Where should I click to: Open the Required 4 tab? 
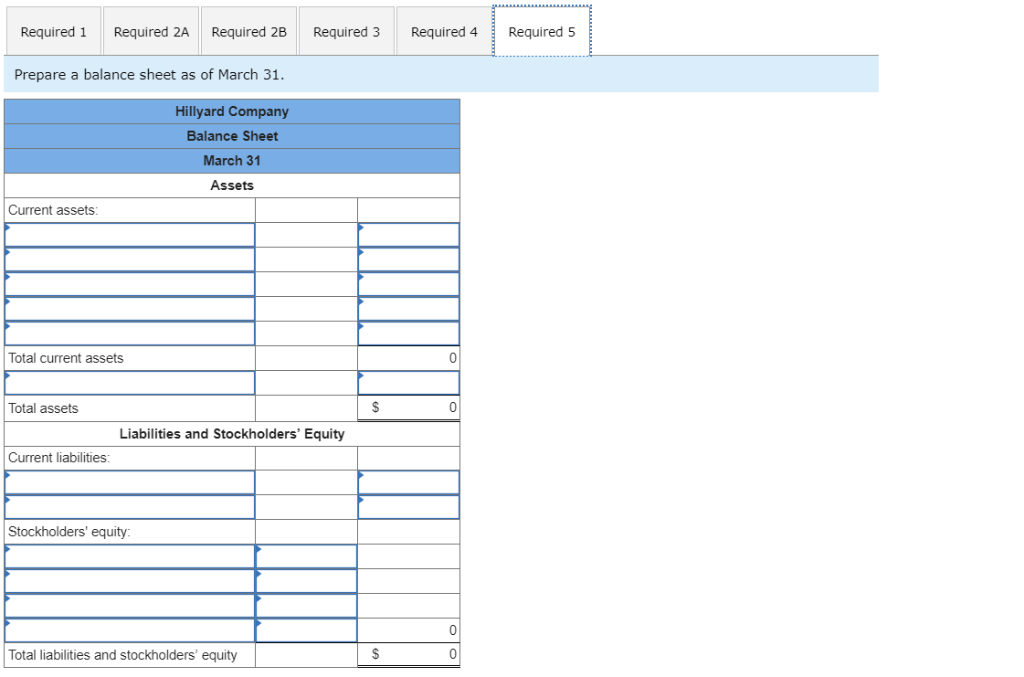click(443, 31)
